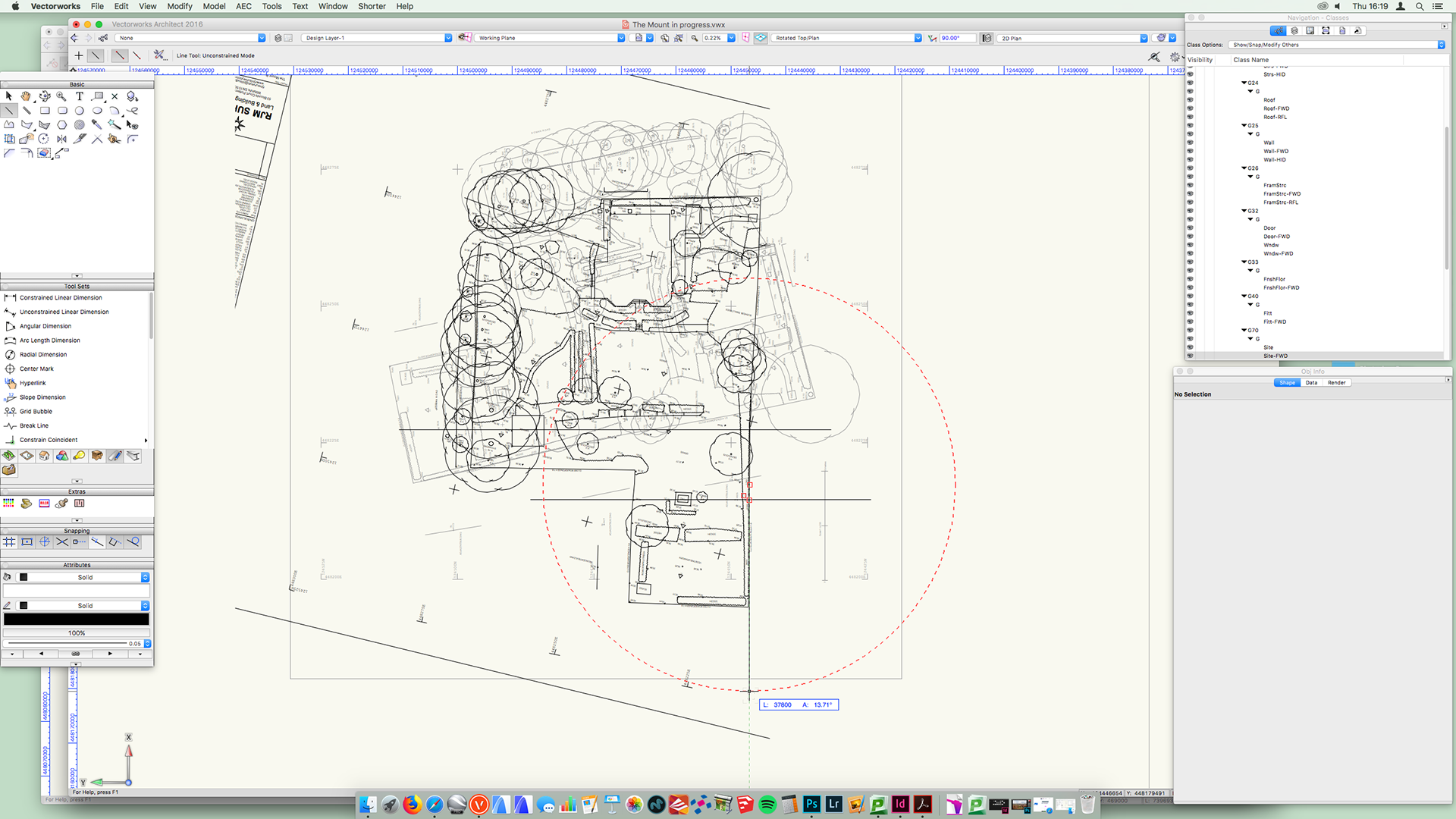Toggle visibility eye for Wall-FWD class

pyautogui.click(x=1190, y=151)
